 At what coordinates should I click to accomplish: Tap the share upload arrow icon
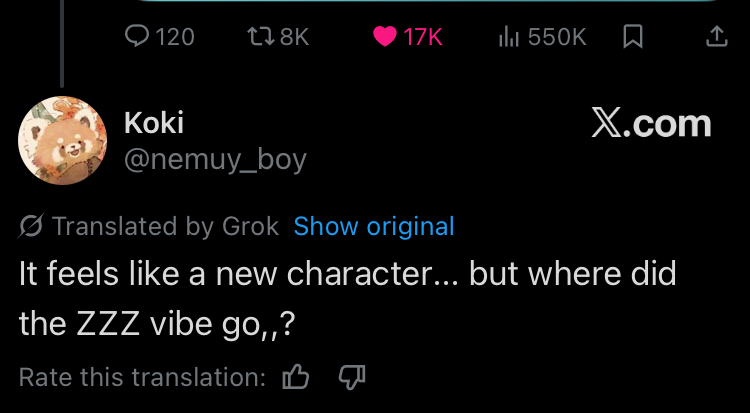pyautogui.click(x=716, y=37)
